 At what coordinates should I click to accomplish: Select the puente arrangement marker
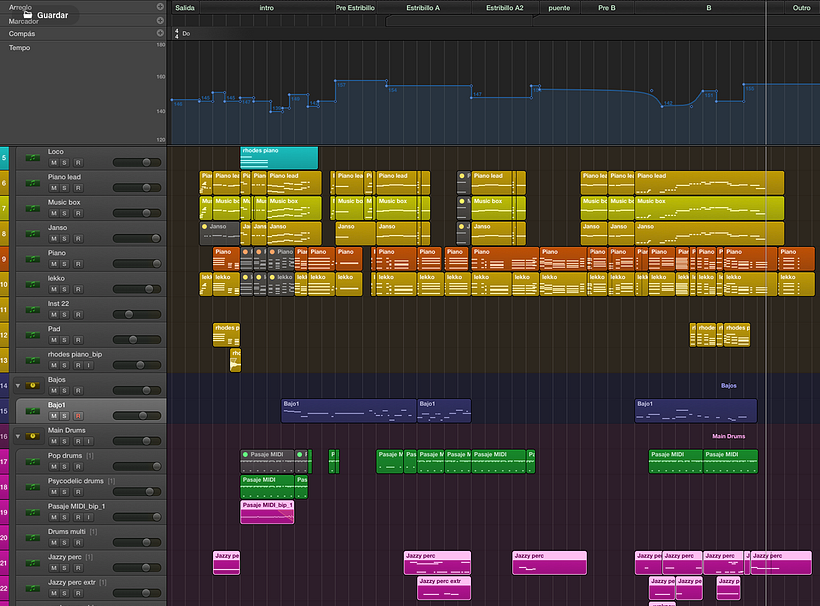[x=559, y=8]
